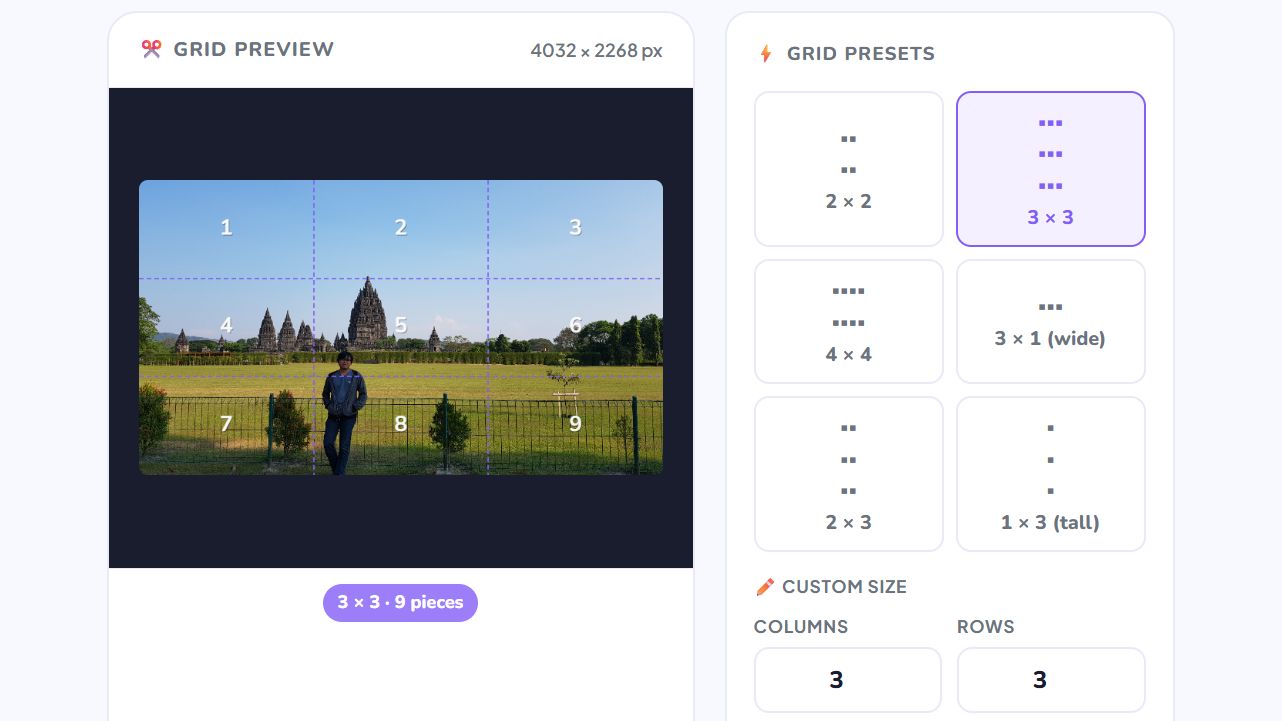Click the 3 × 3 · 9 pieces badge
The width and height of the screenshot is (1282, 721).
pyautogui.click(x=400, y=603)
